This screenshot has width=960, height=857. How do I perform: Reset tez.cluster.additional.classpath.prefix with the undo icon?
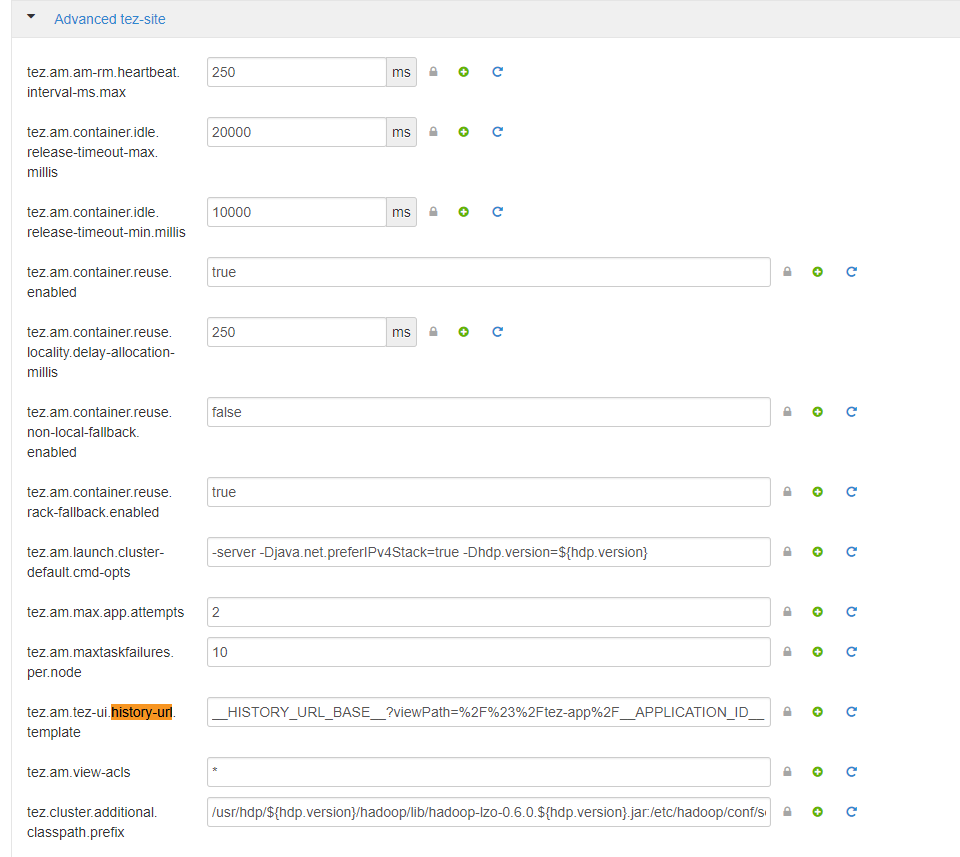(x=851, y=812)
